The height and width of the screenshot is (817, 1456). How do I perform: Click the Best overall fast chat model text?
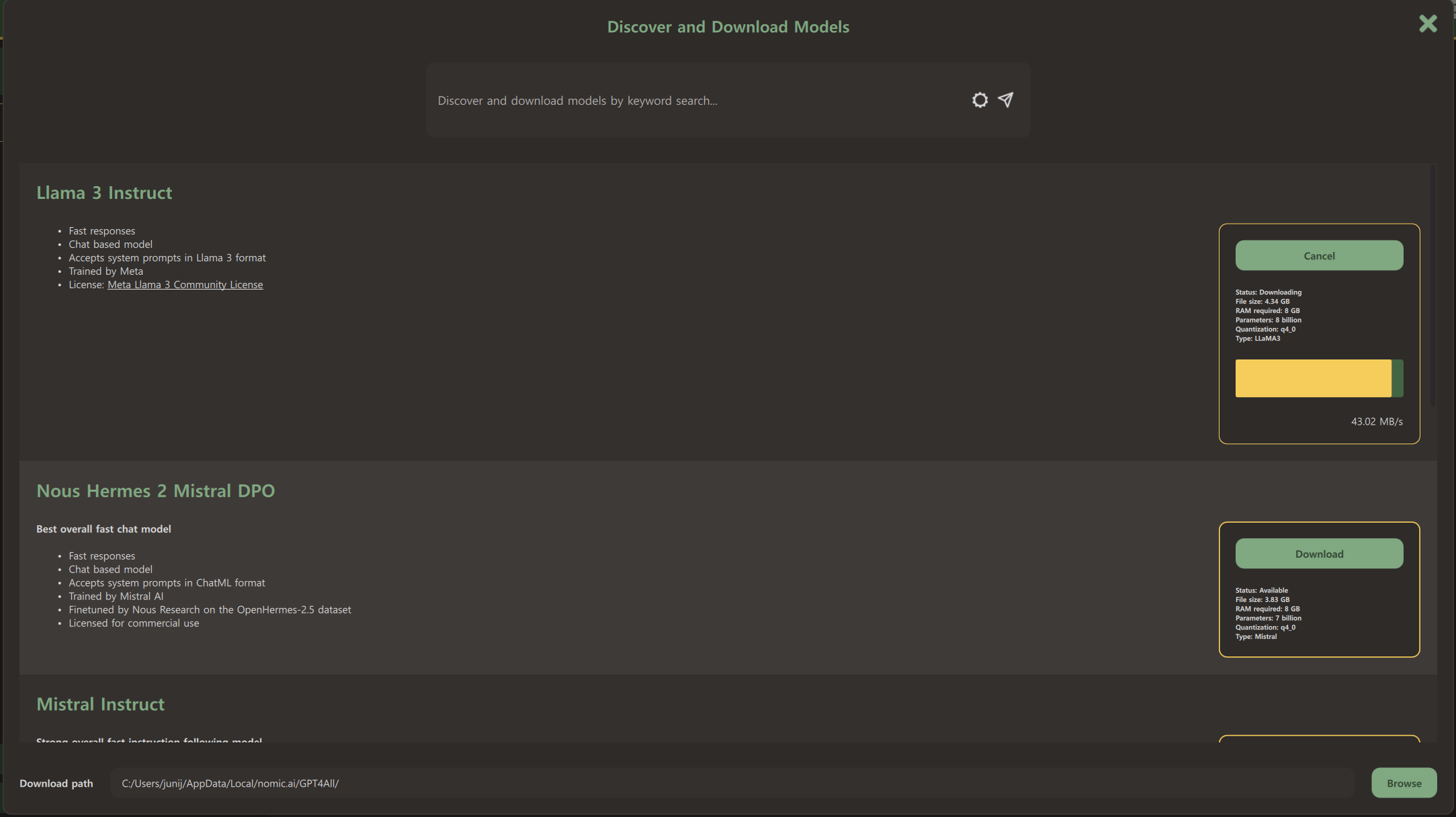click(103, 529)
